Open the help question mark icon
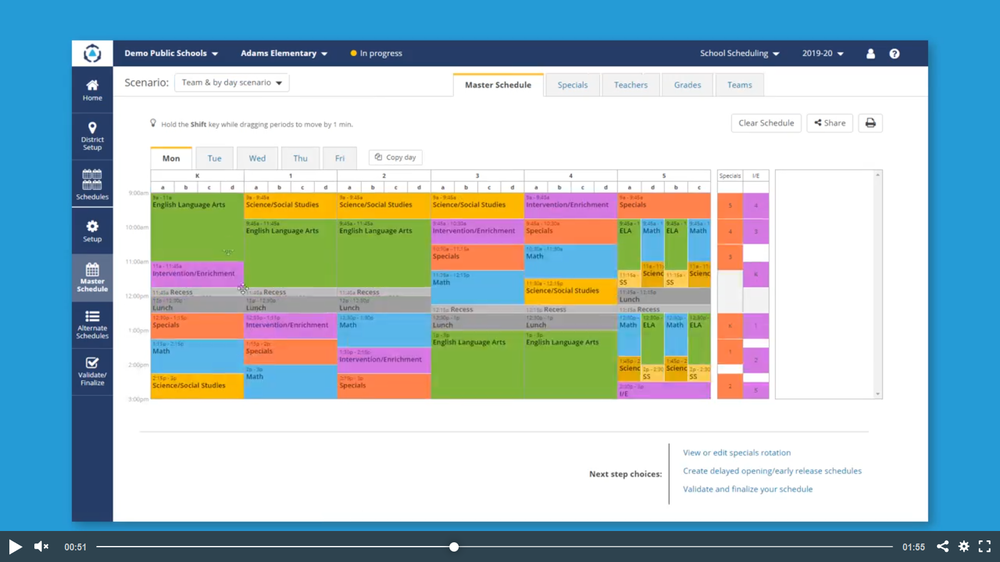This screenshot has height=562, width=1000. [x=894, y=54]
